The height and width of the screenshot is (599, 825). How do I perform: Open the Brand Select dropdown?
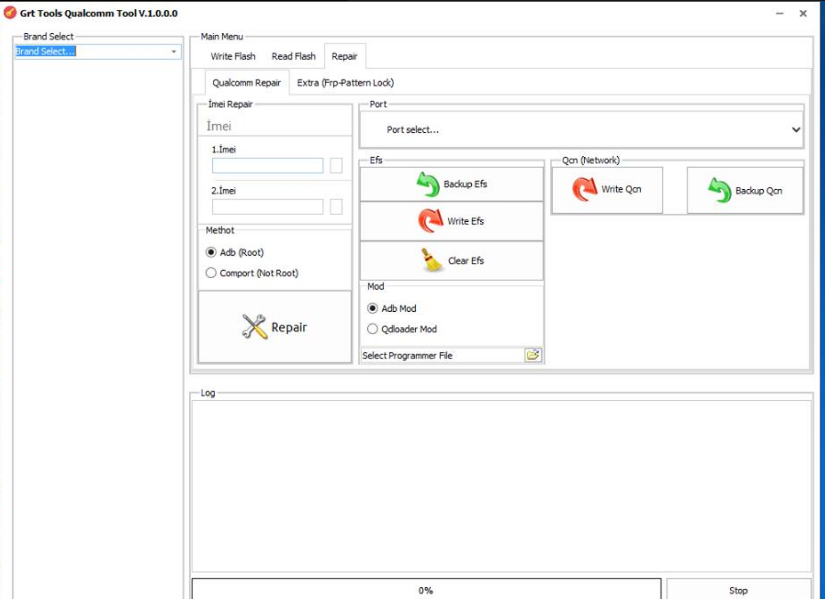coord(98,52)
